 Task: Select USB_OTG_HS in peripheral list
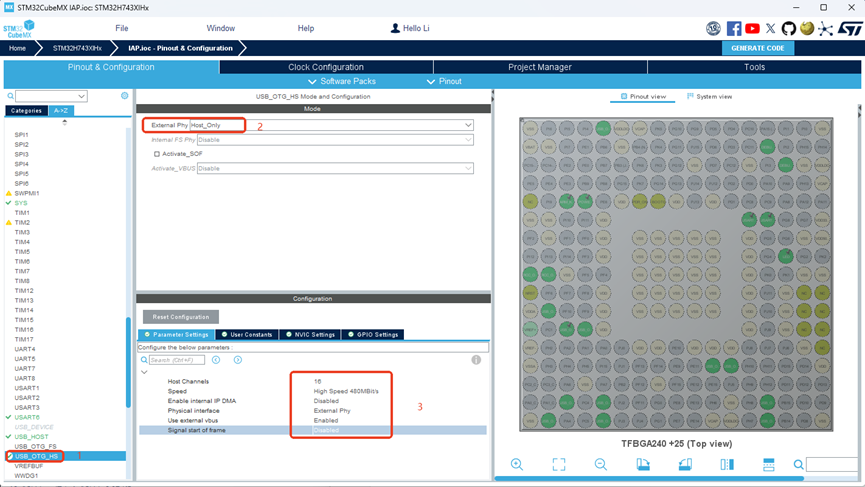pos(36,456)
